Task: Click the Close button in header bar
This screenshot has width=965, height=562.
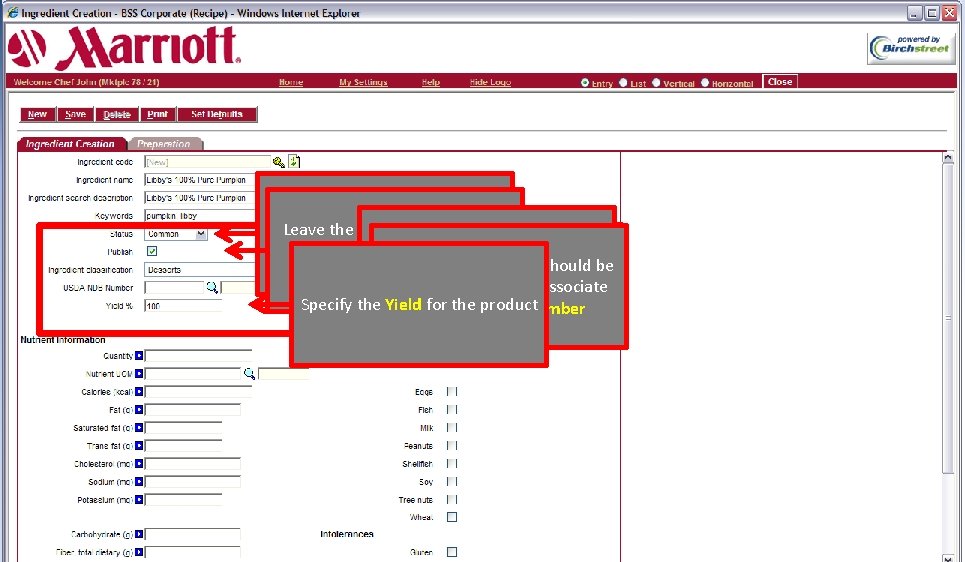Action: 780,82
